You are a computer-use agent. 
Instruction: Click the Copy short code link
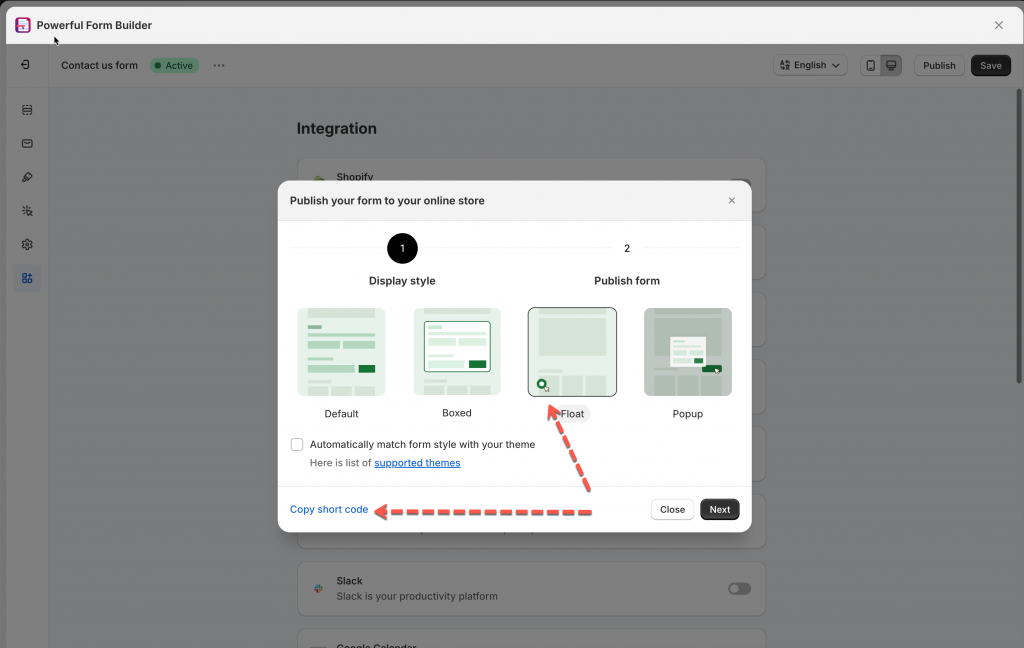click(x=329, y=510)
